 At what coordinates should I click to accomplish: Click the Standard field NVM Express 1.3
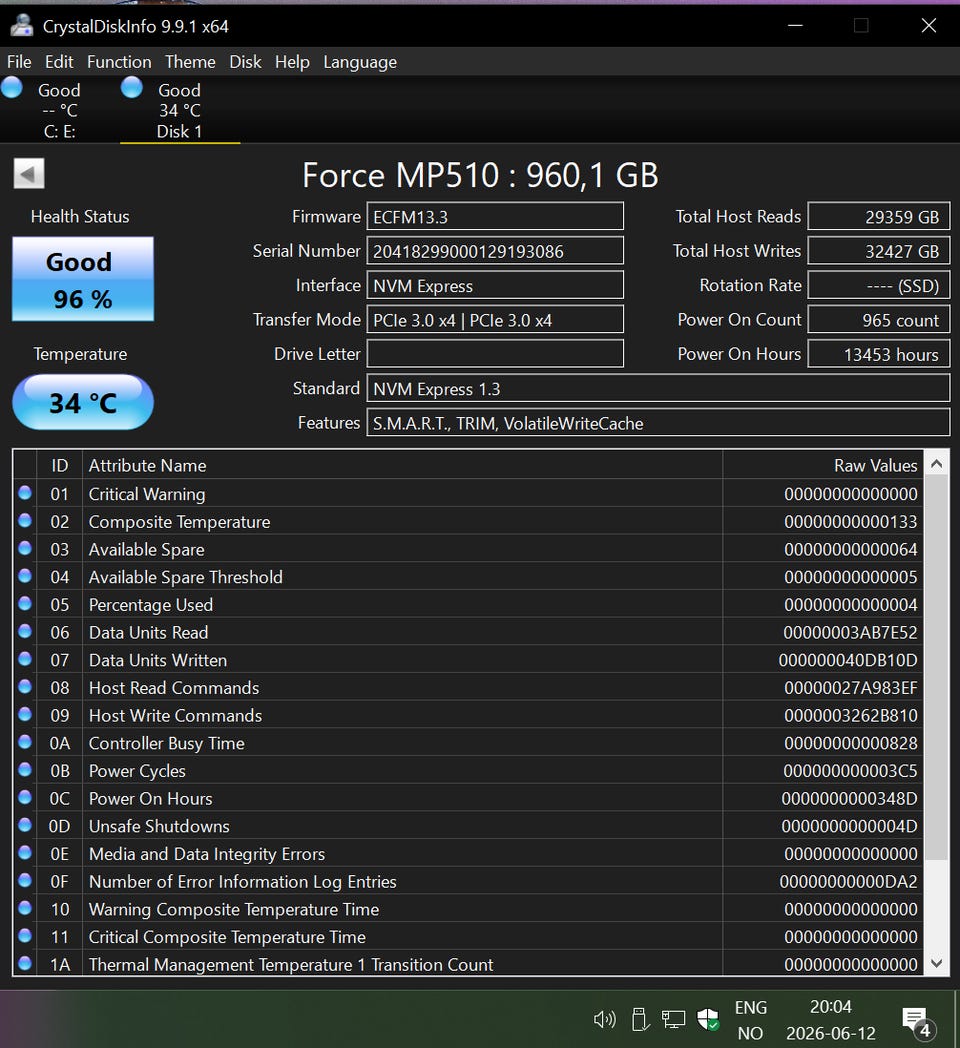click(x=658, y=388)
